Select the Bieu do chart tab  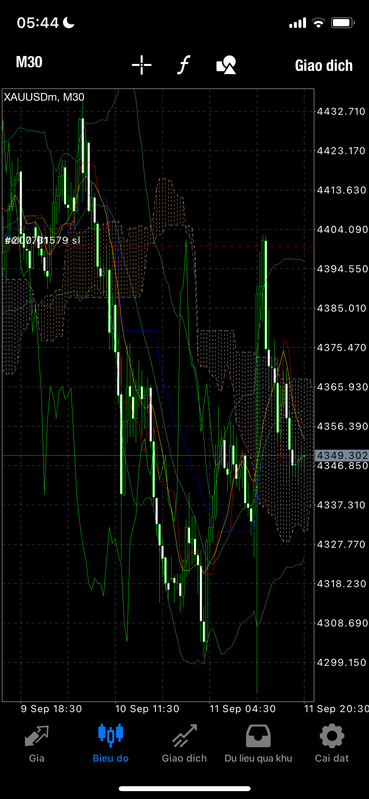111,743
